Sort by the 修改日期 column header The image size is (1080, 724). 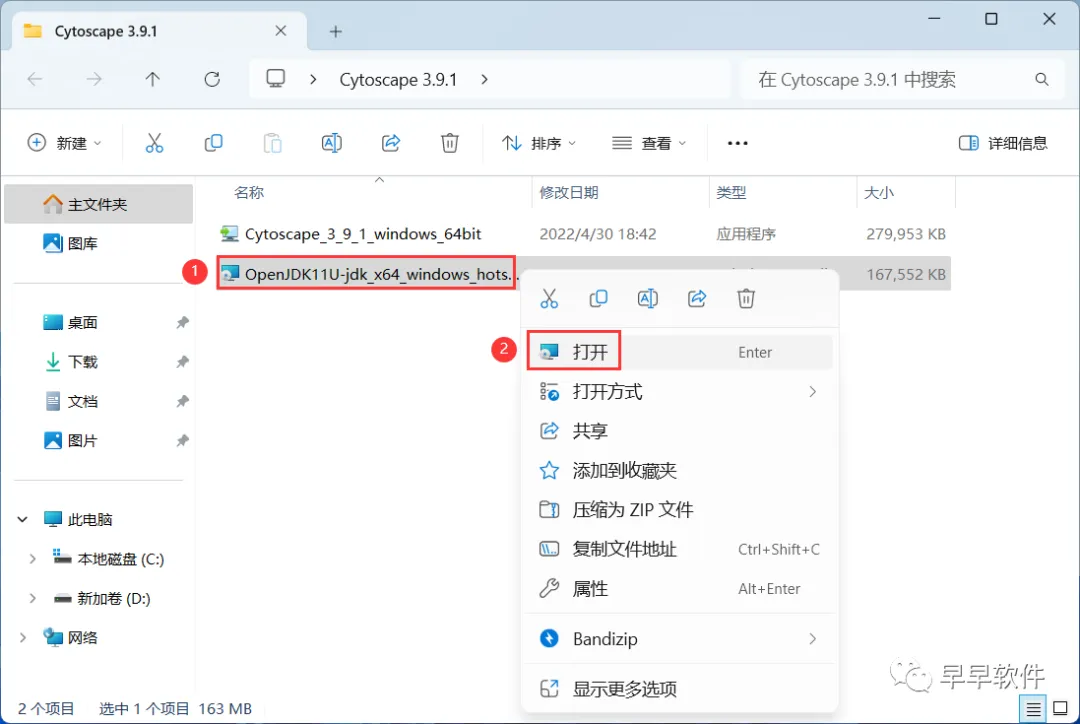[569, 193]
